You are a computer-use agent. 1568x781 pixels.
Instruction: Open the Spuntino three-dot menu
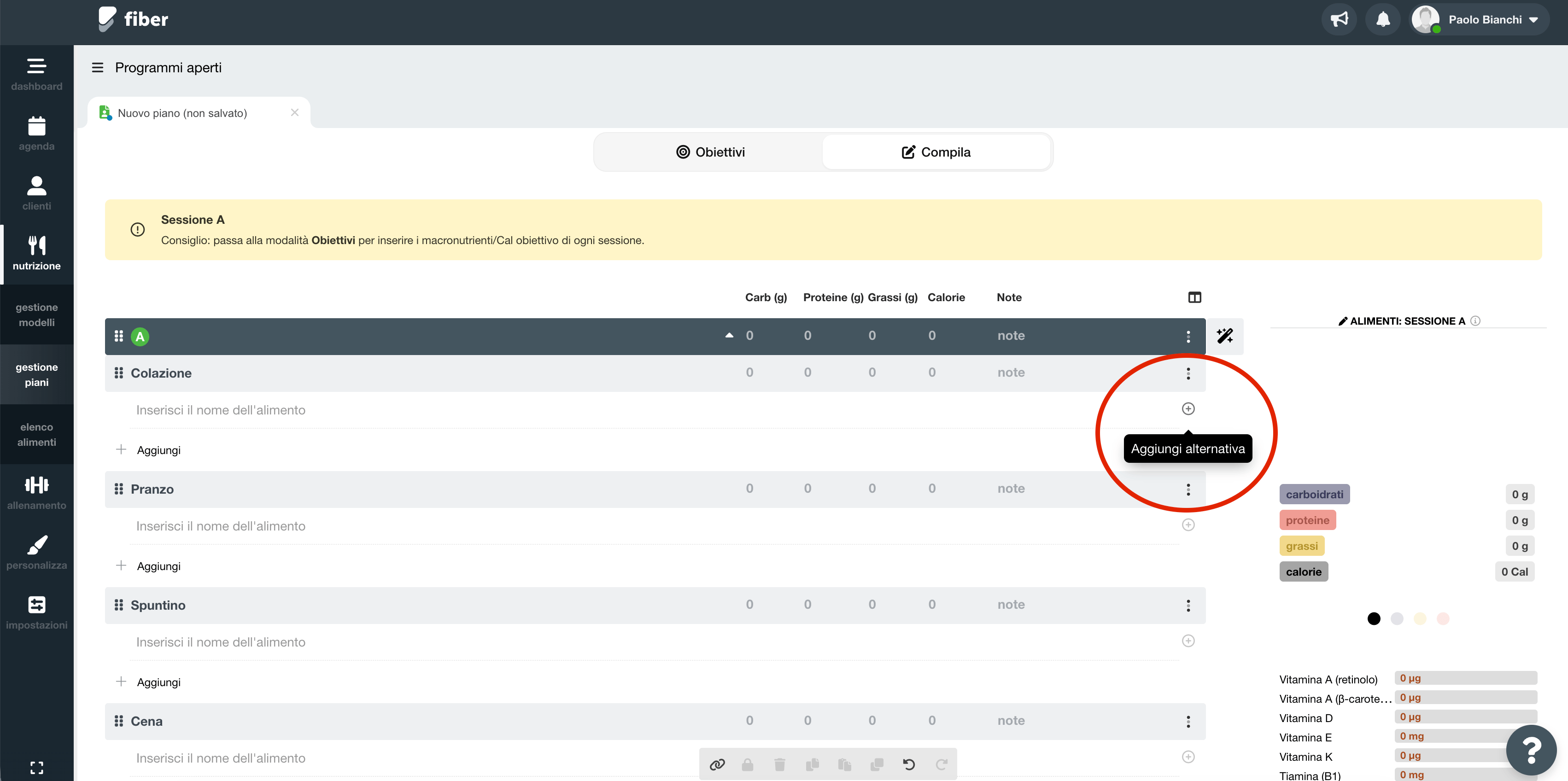click(1188, 605)
